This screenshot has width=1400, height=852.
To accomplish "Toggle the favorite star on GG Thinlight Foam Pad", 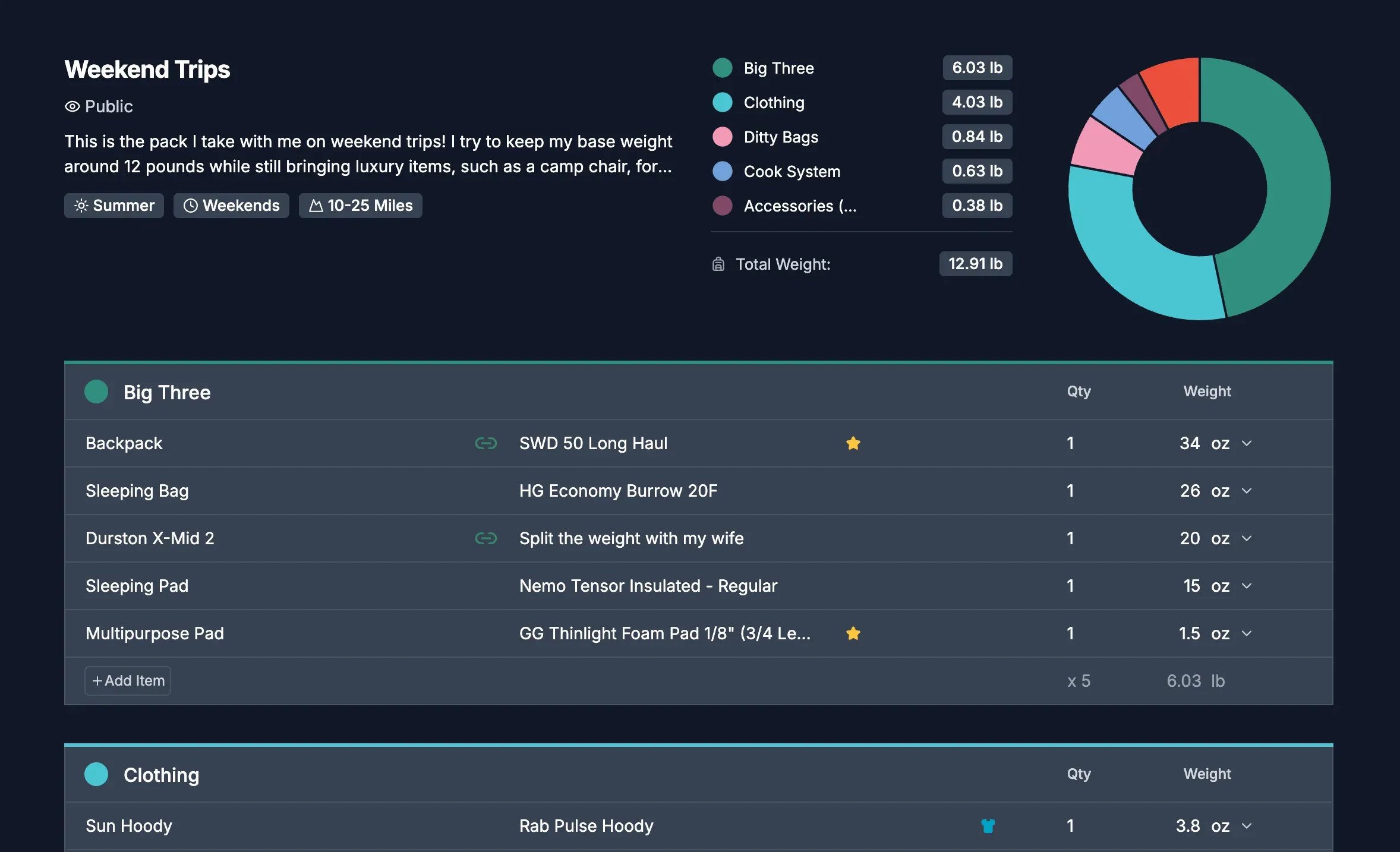I will [854, 633].
